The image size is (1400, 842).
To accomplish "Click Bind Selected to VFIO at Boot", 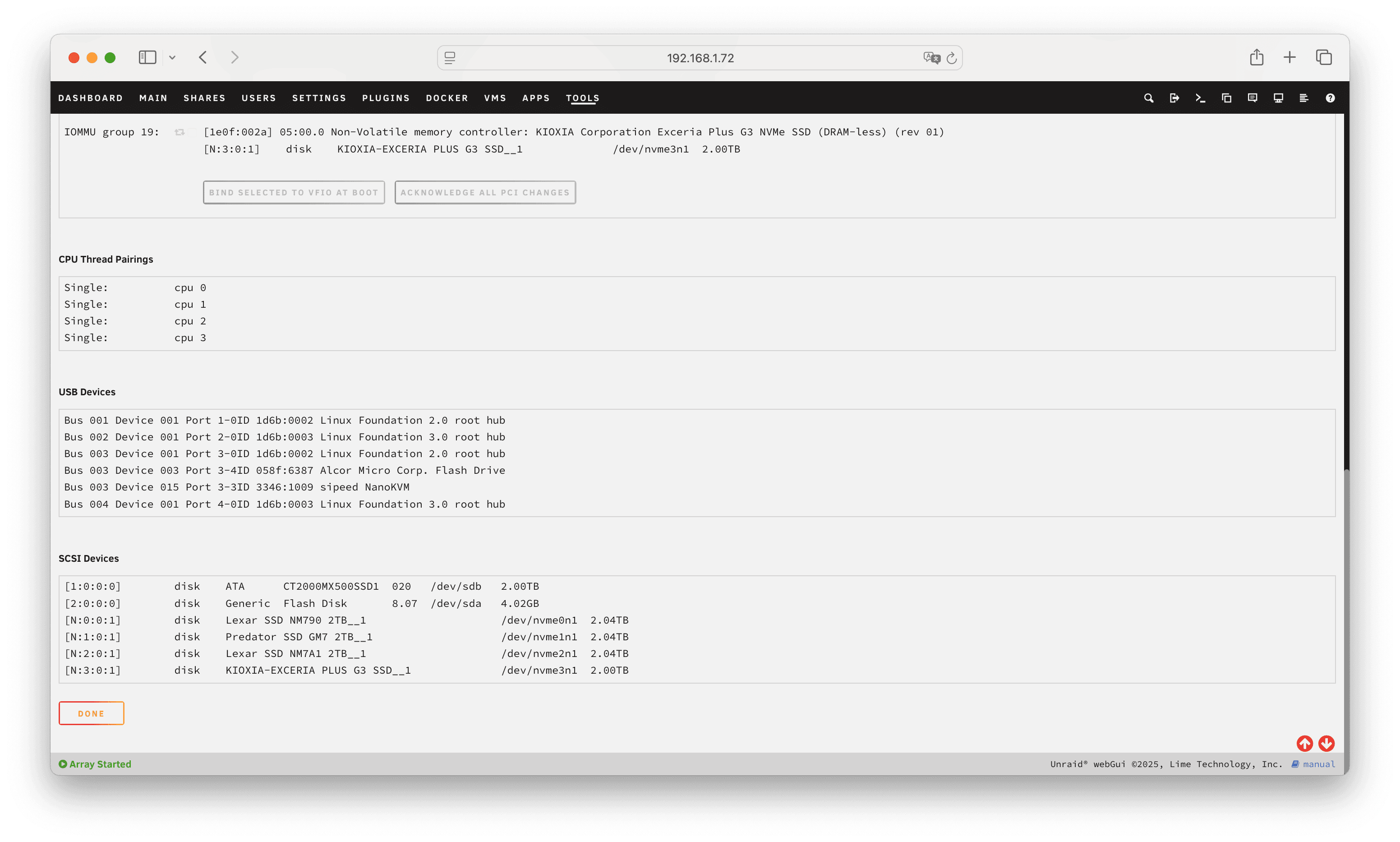I will 294,192.
